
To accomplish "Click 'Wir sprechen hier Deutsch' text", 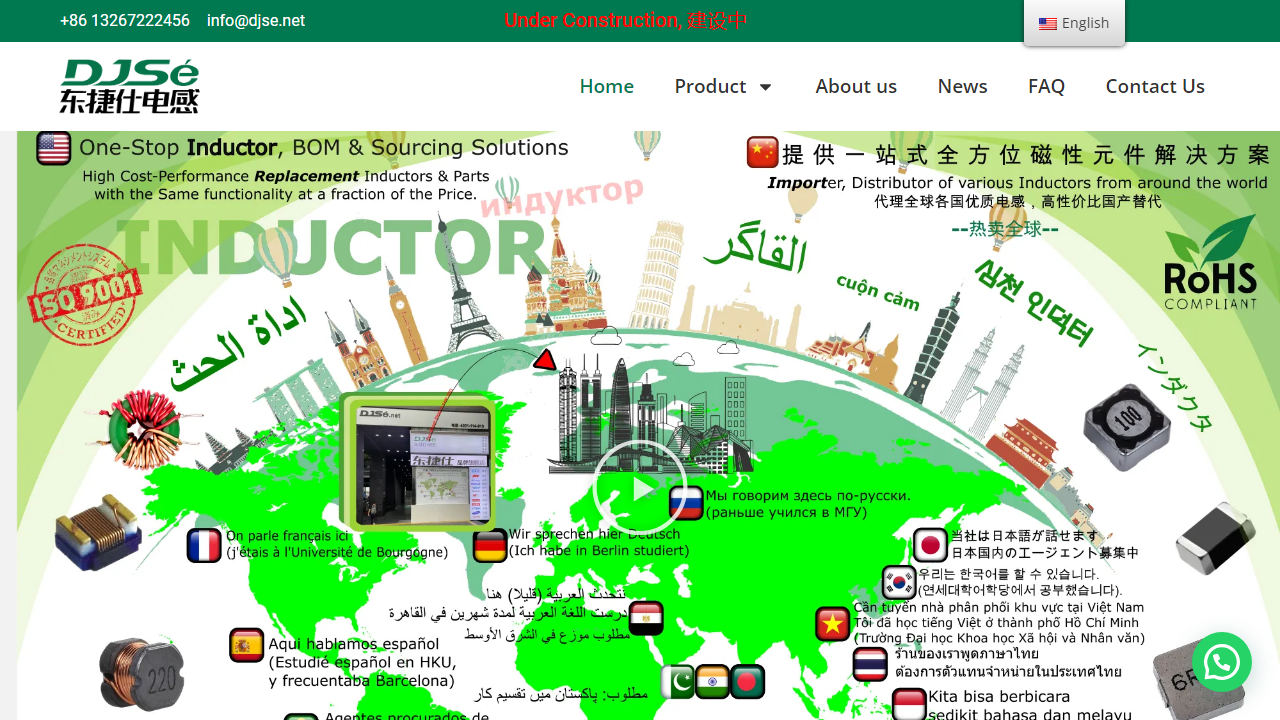I will click(x=594, y=535).
